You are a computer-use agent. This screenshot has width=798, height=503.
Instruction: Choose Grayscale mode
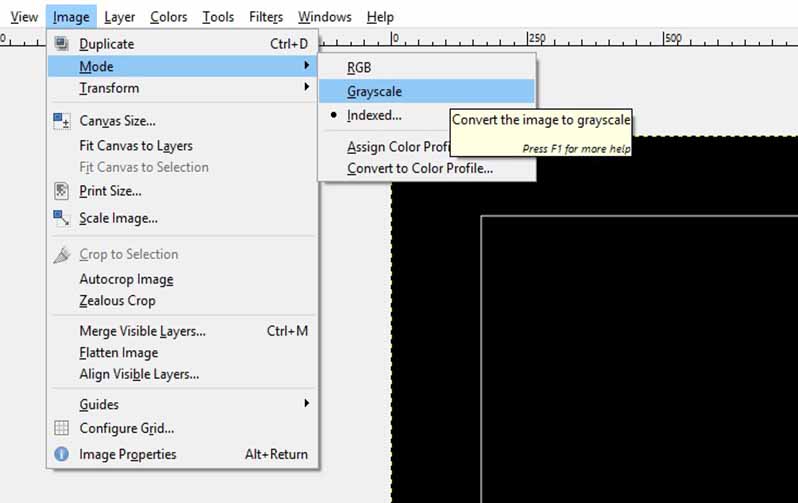427,91
